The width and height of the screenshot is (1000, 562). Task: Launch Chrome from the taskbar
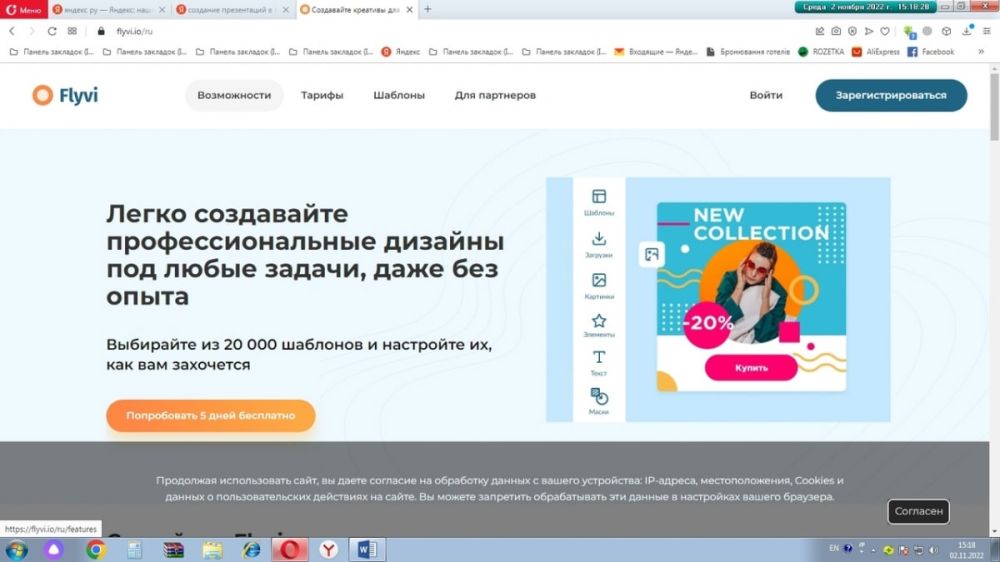96,549
